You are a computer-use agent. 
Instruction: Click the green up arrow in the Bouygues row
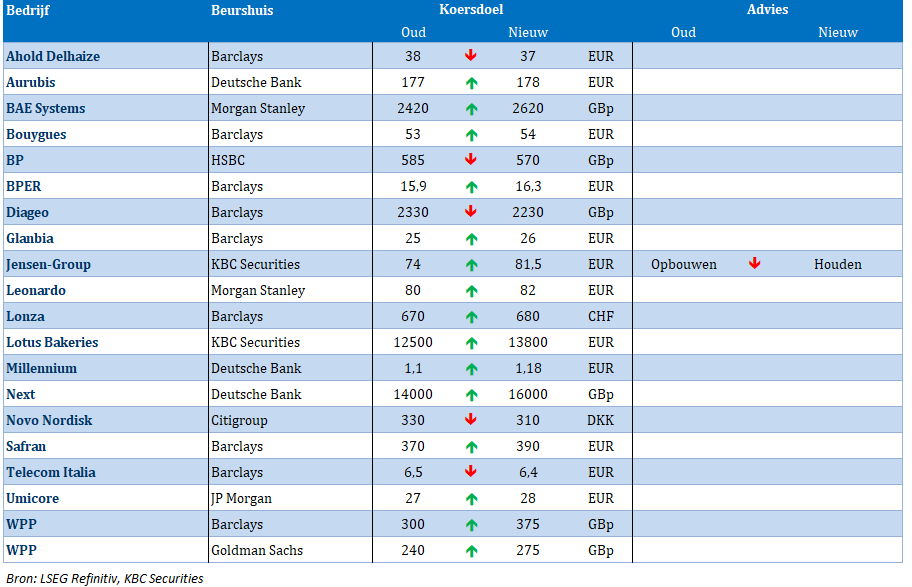pos(471,135)
